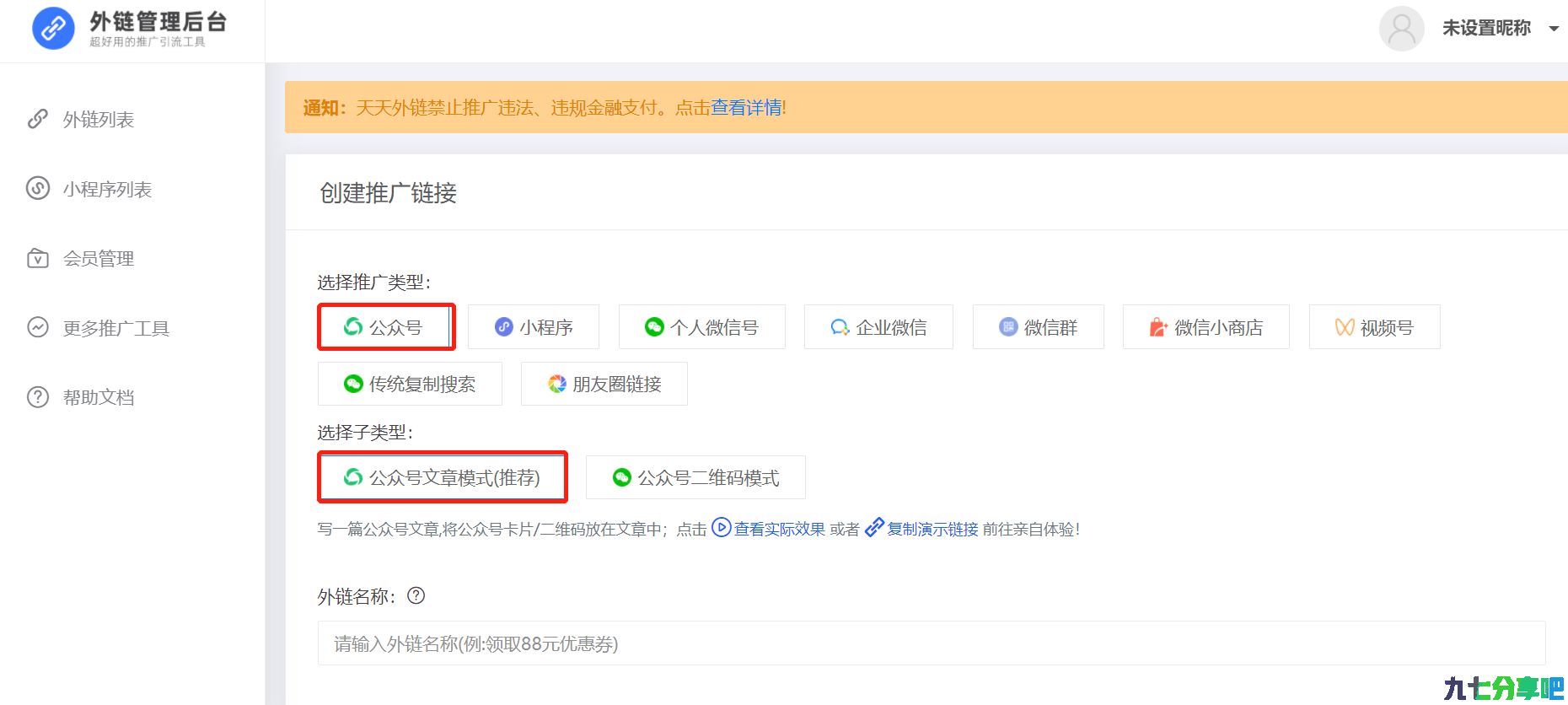Click the 会员管理 sidebar icon

[38, 258]
